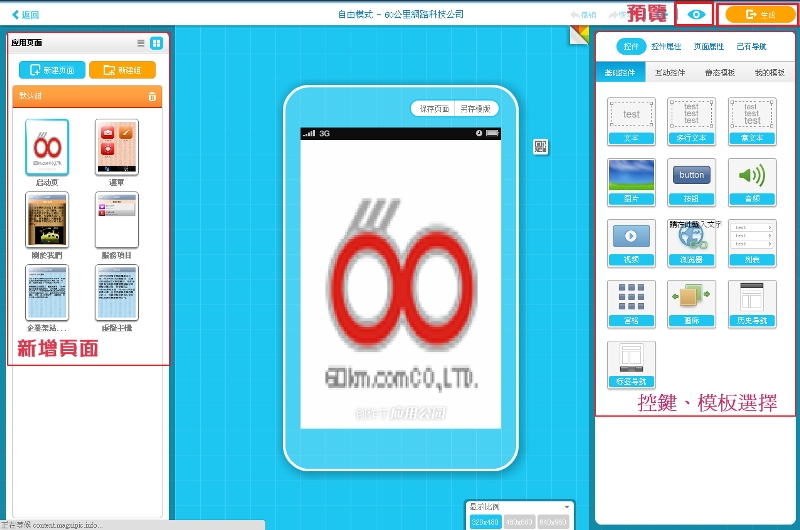This screenshot has height=530, width=800.
Task: Select the 静态模板 static templates tab
Action: point(720,72)
